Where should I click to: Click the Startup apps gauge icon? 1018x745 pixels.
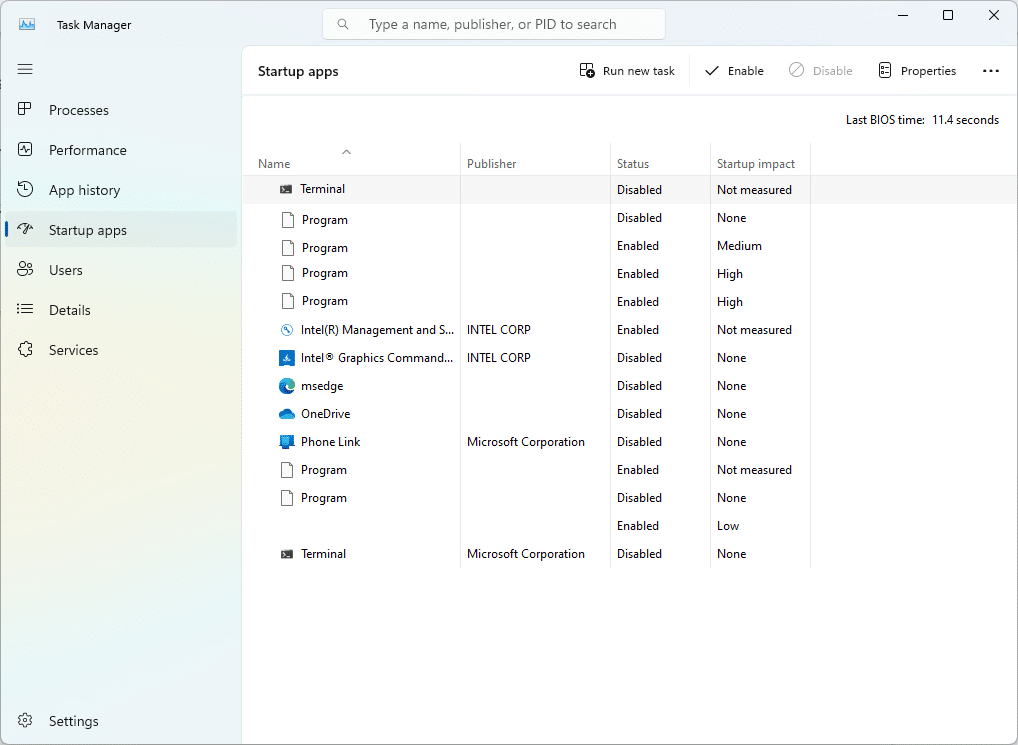click(x=25, y=229)
